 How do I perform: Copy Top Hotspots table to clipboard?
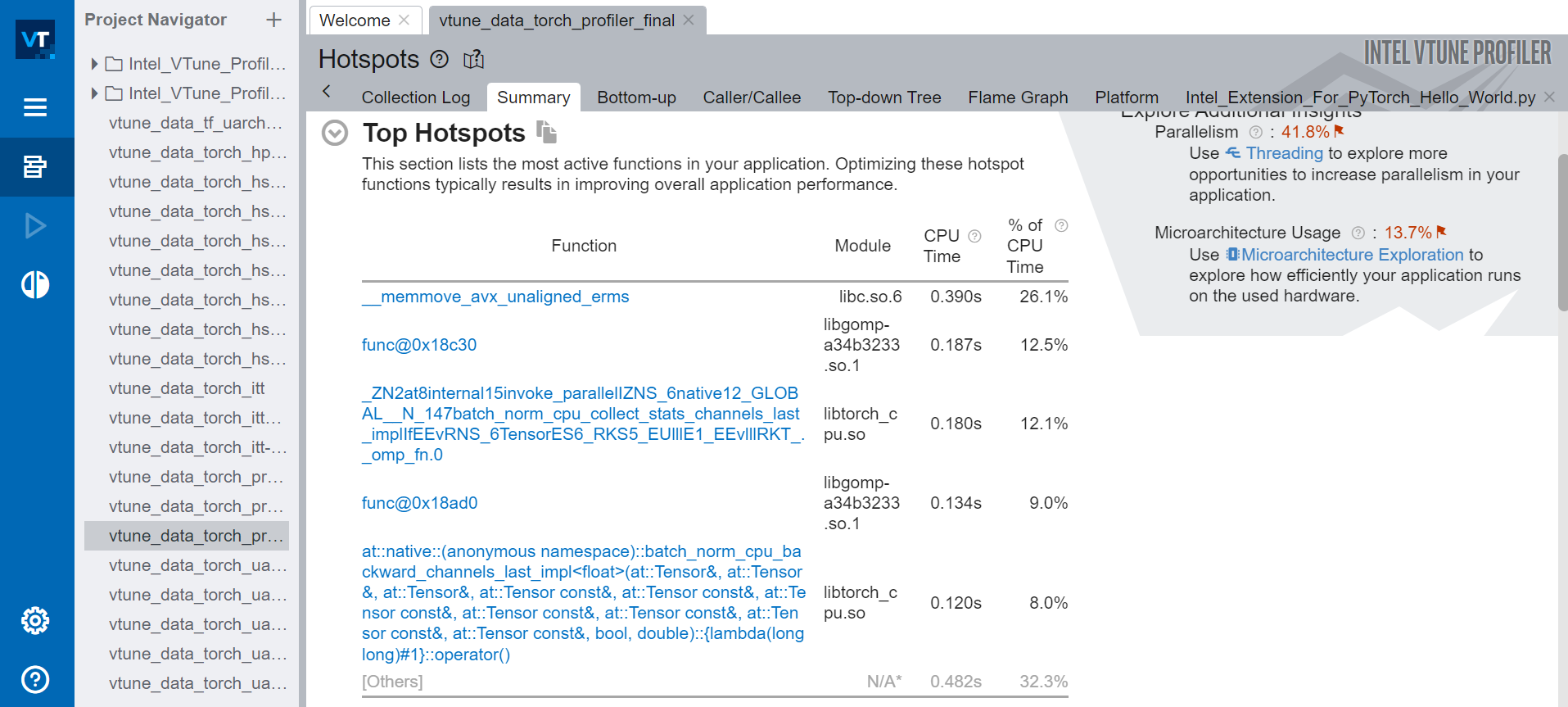point(546,131)
